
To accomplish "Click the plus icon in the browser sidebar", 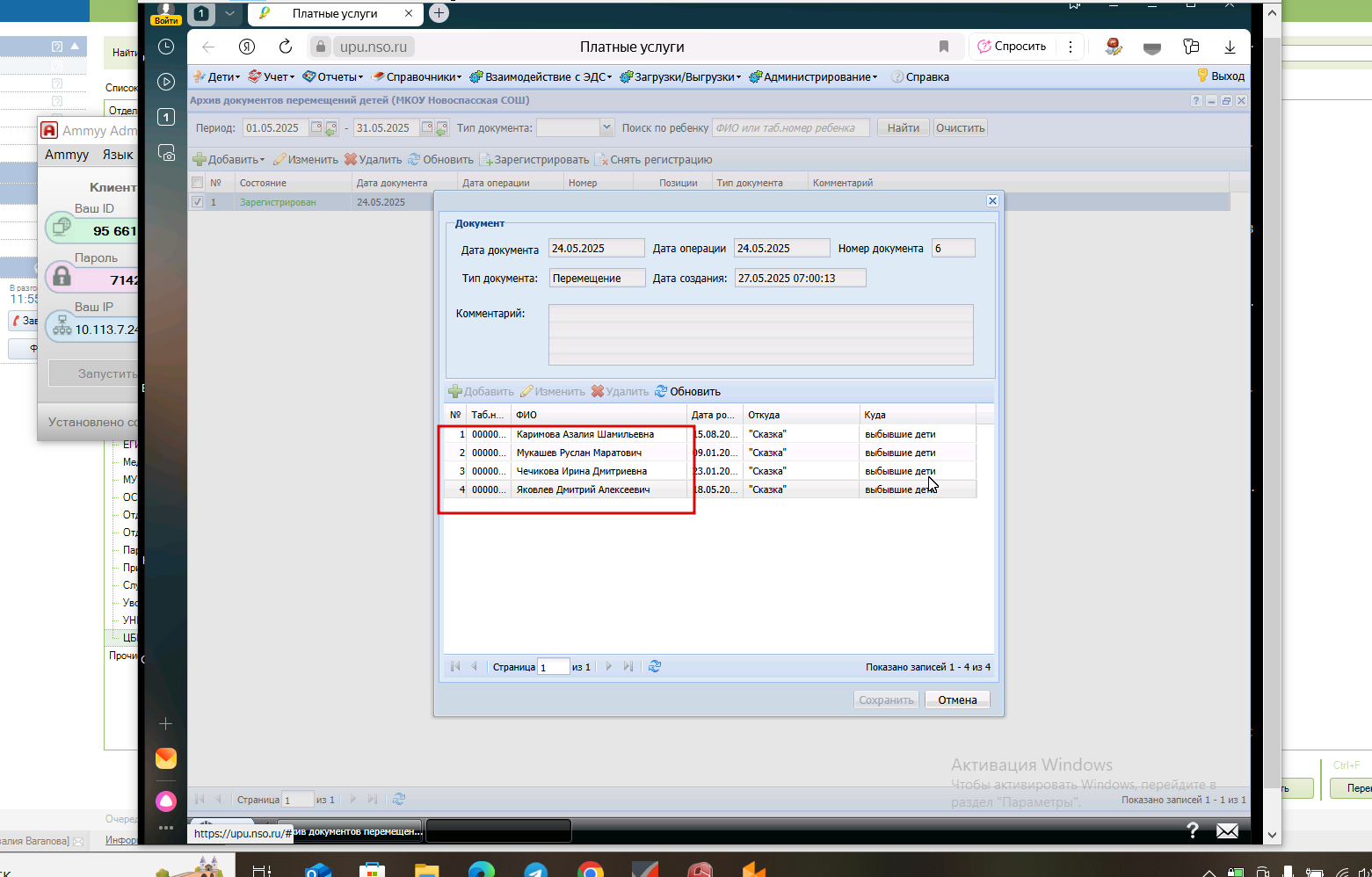I will (x=166, y=723).
